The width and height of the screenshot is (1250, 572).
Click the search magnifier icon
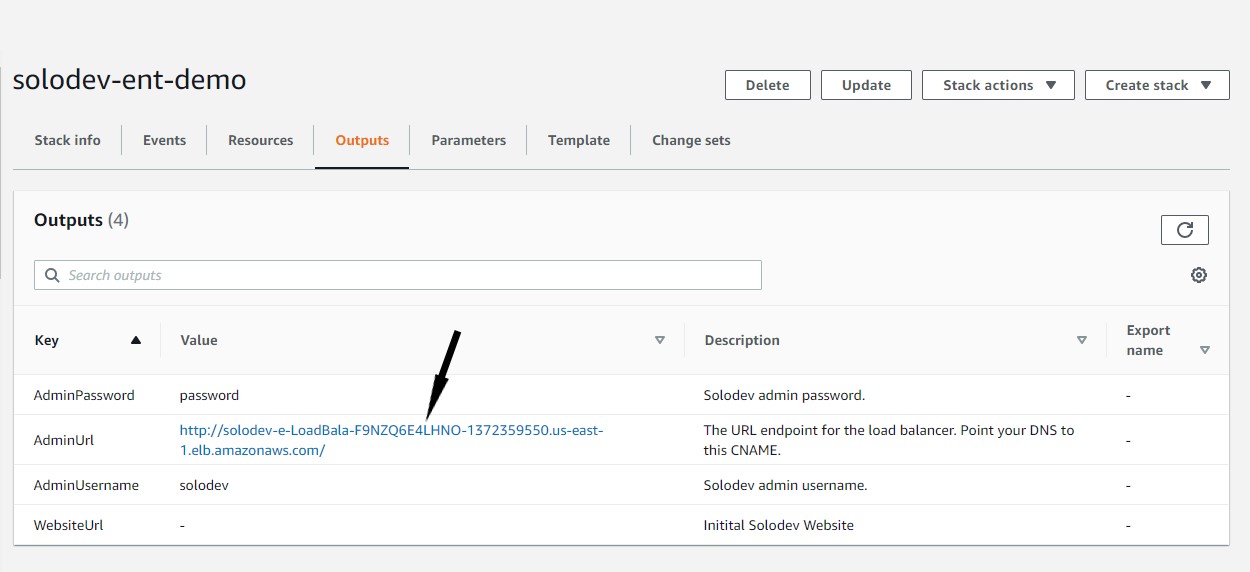coord(51,275)
